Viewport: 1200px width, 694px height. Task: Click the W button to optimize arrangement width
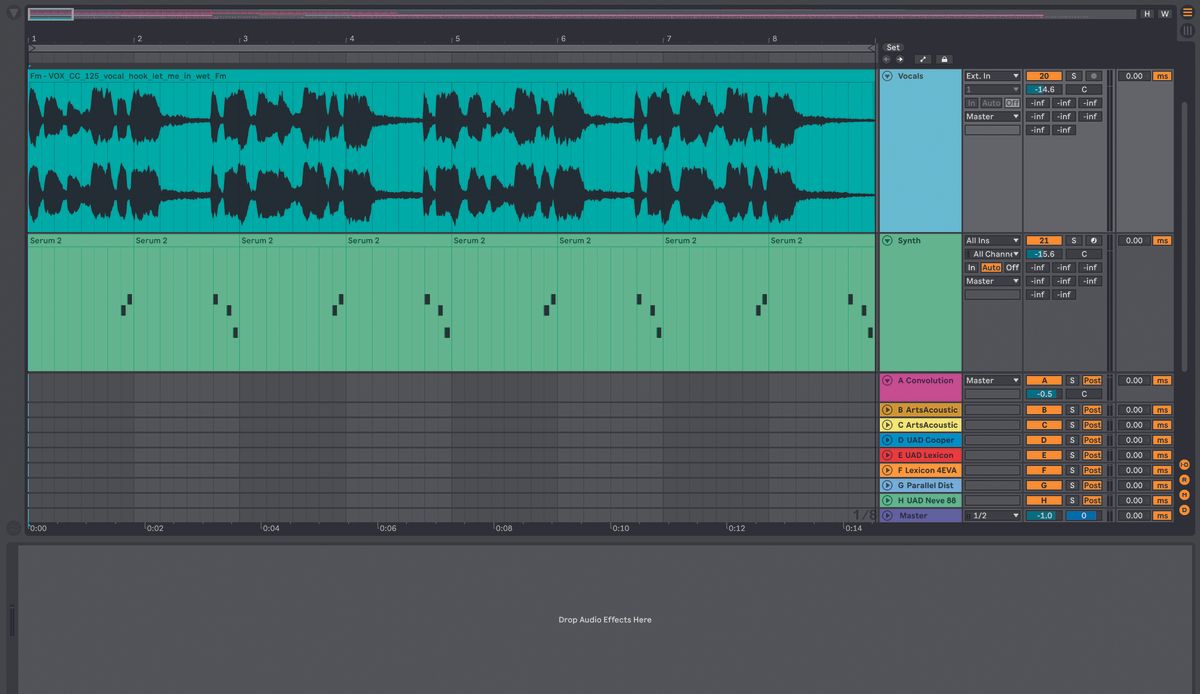pos(1164,14)
